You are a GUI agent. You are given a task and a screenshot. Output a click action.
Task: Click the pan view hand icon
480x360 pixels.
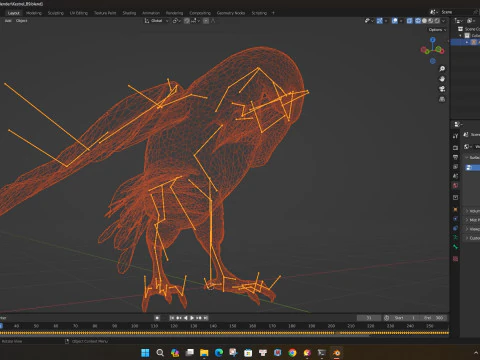coord(442,79)
